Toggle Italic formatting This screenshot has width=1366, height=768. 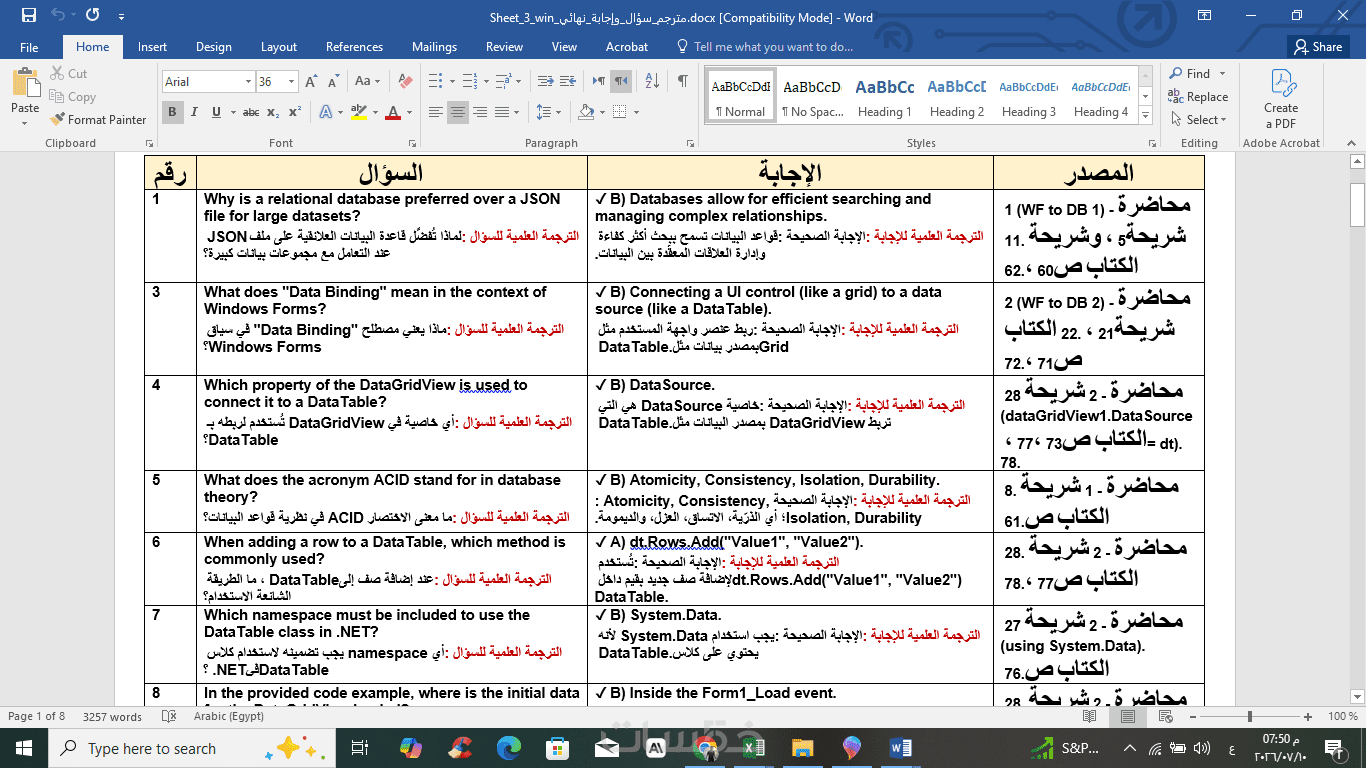pyautogui.click(x=192, y=112)
